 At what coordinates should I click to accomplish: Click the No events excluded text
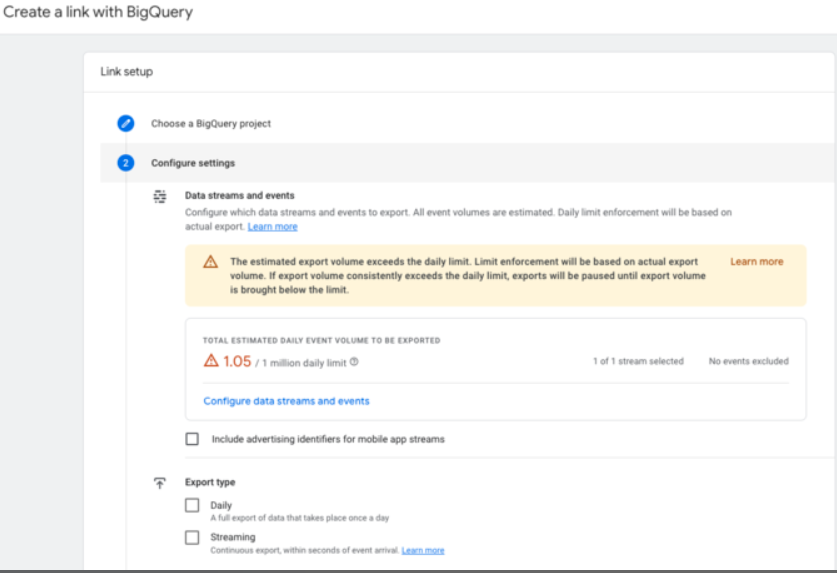748,361
